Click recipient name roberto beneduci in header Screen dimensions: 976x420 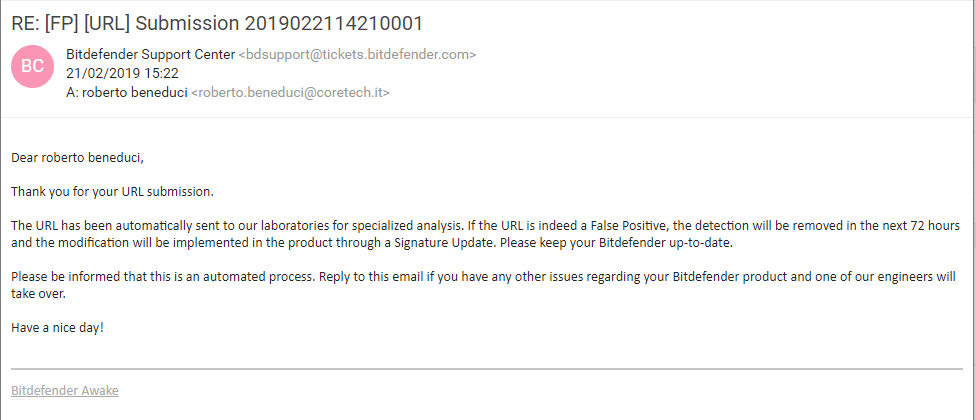(x=136, y=93)
